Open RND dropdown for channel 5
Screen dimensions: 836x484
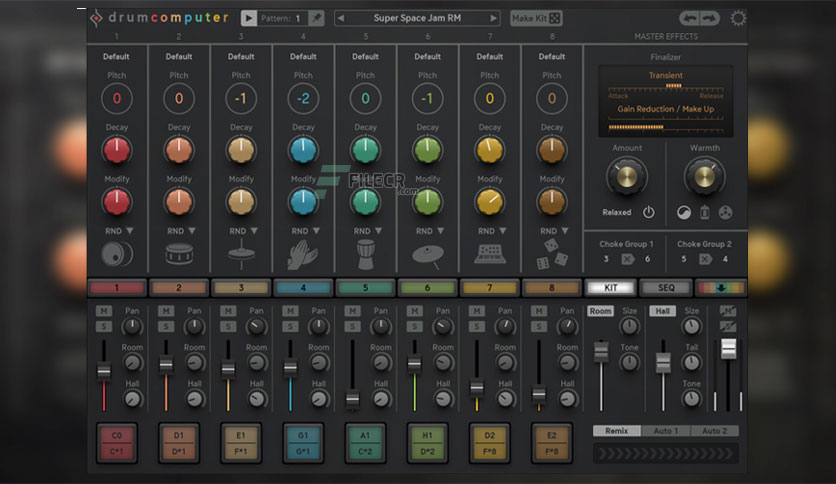[x=368, y=231]
